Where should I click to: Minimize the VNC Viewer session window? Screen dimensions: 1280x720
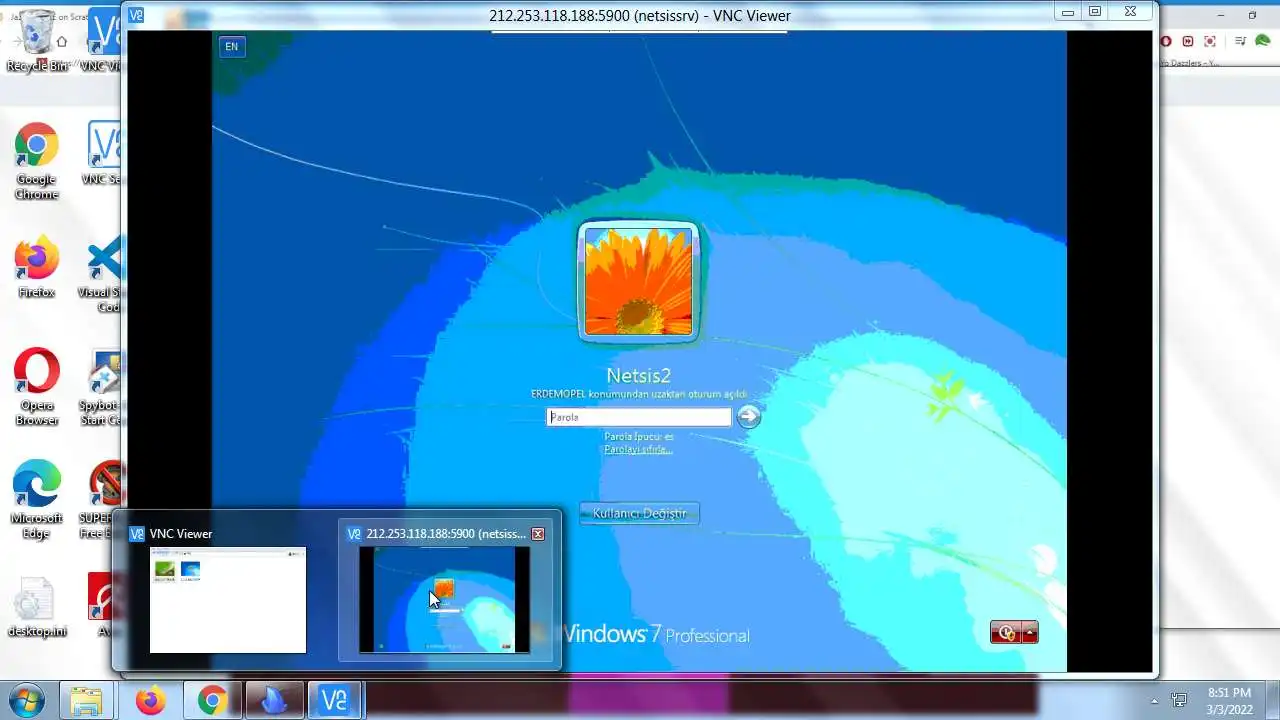click(x=1068, y=12)
